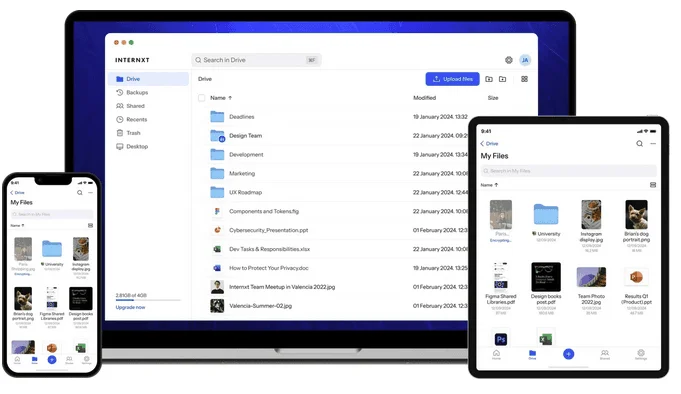Sort by Size column header
The width and height of the screenshot is (681, 394).
click(493, 98)
